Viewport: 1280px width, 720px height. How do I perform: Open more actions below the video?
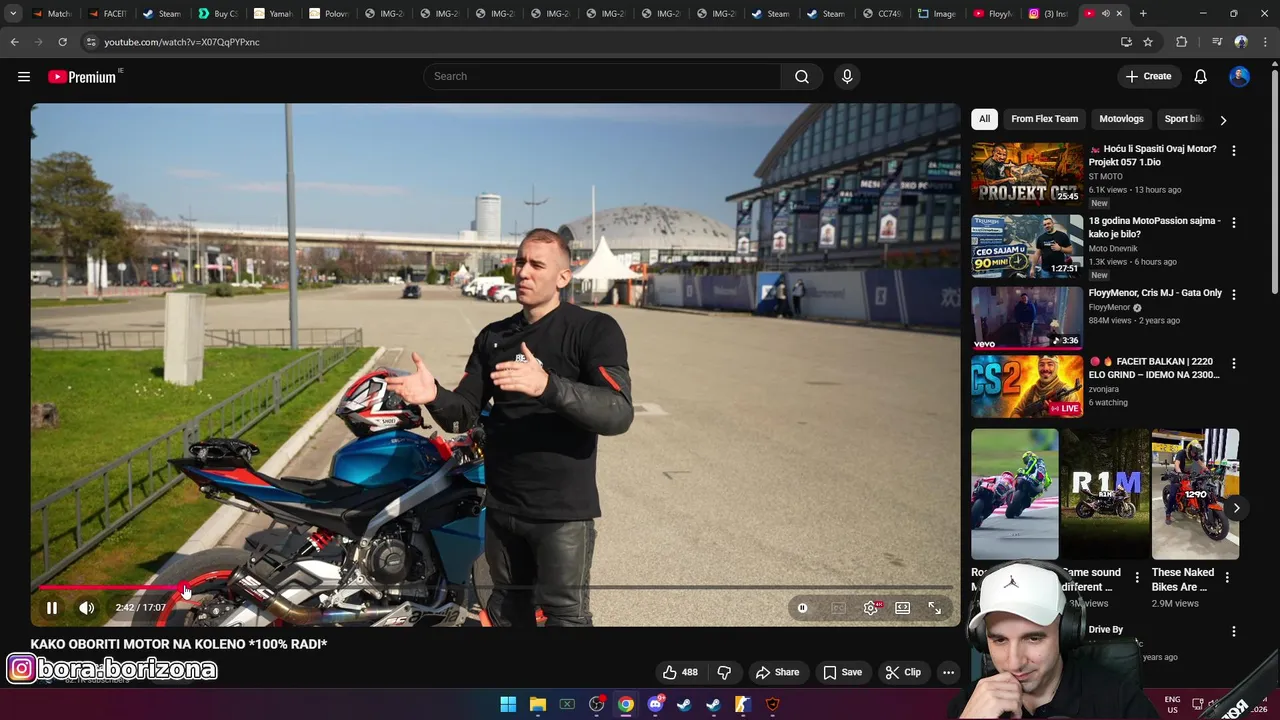coord(948,672)
